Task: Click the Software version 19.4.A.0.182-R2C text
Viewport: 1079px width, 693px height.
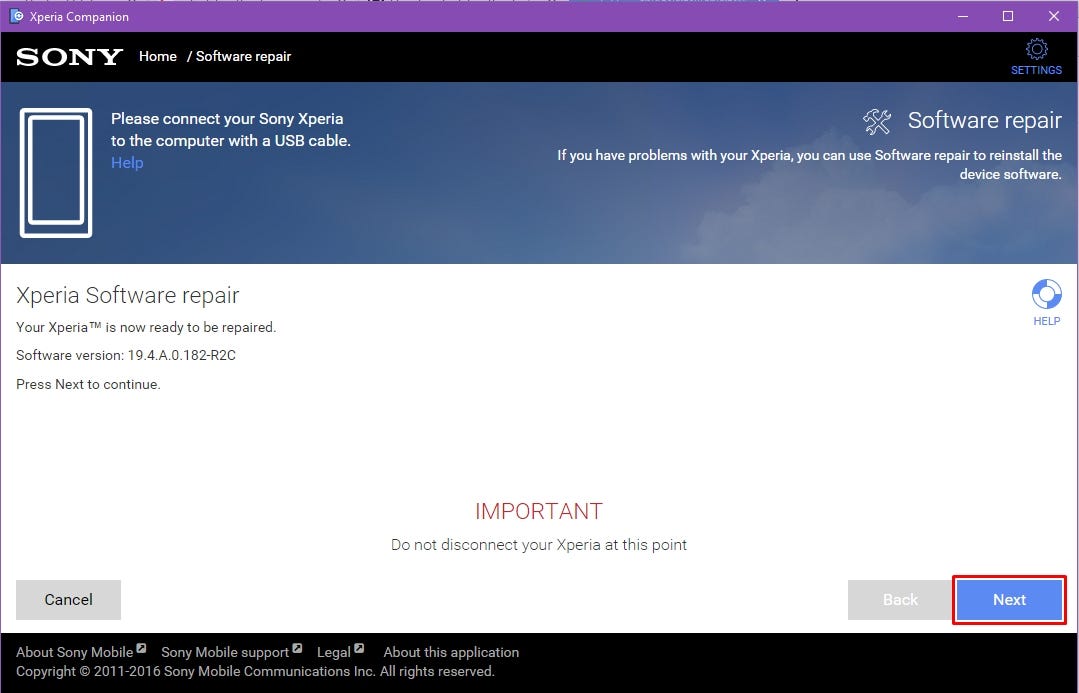Action: click(x=126, y=356)
